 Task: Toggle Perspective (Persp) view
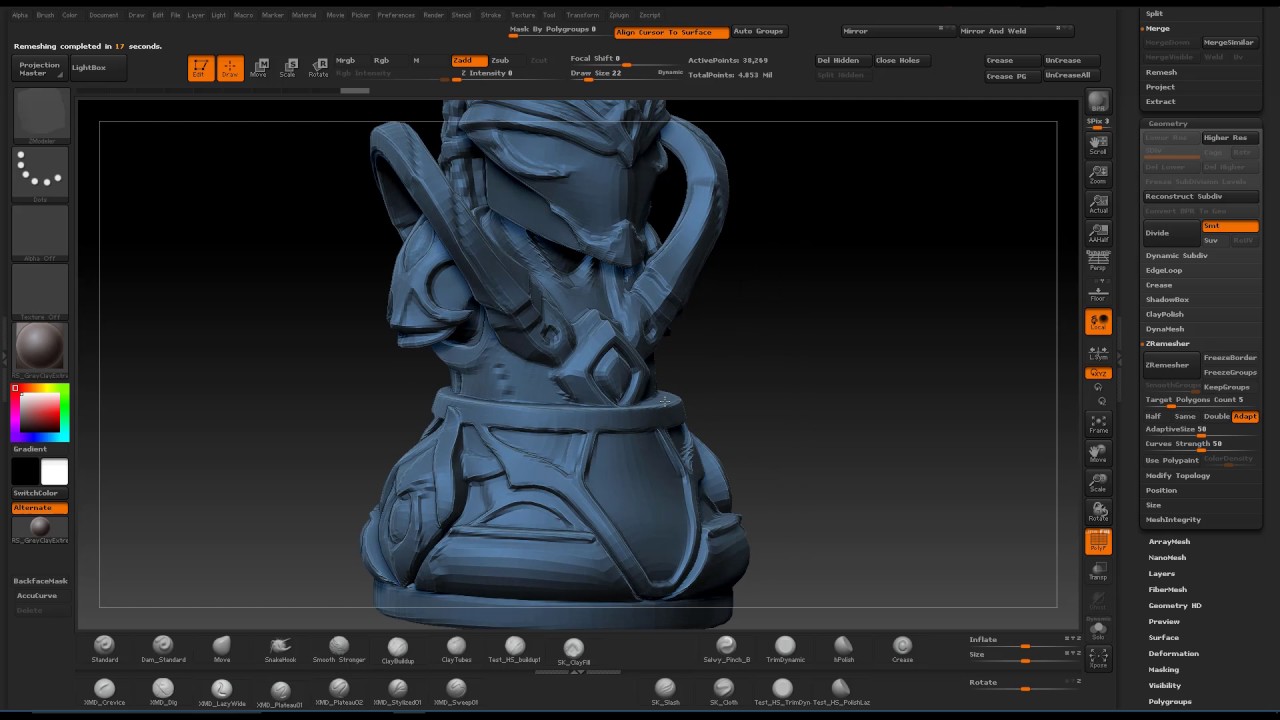point(1098,262)
